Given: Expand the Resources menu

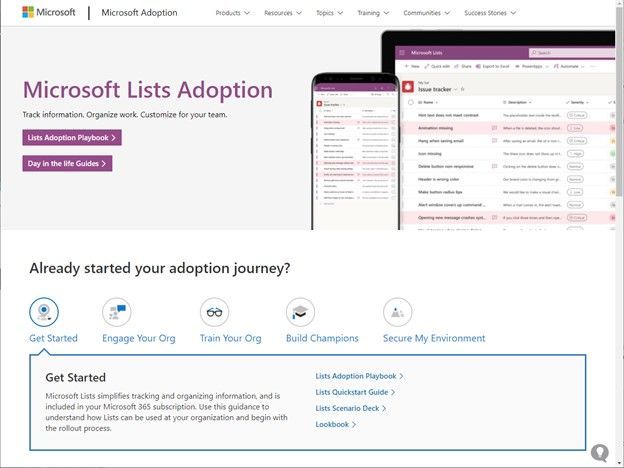Looking at the screenshot, I should (283, 13).
